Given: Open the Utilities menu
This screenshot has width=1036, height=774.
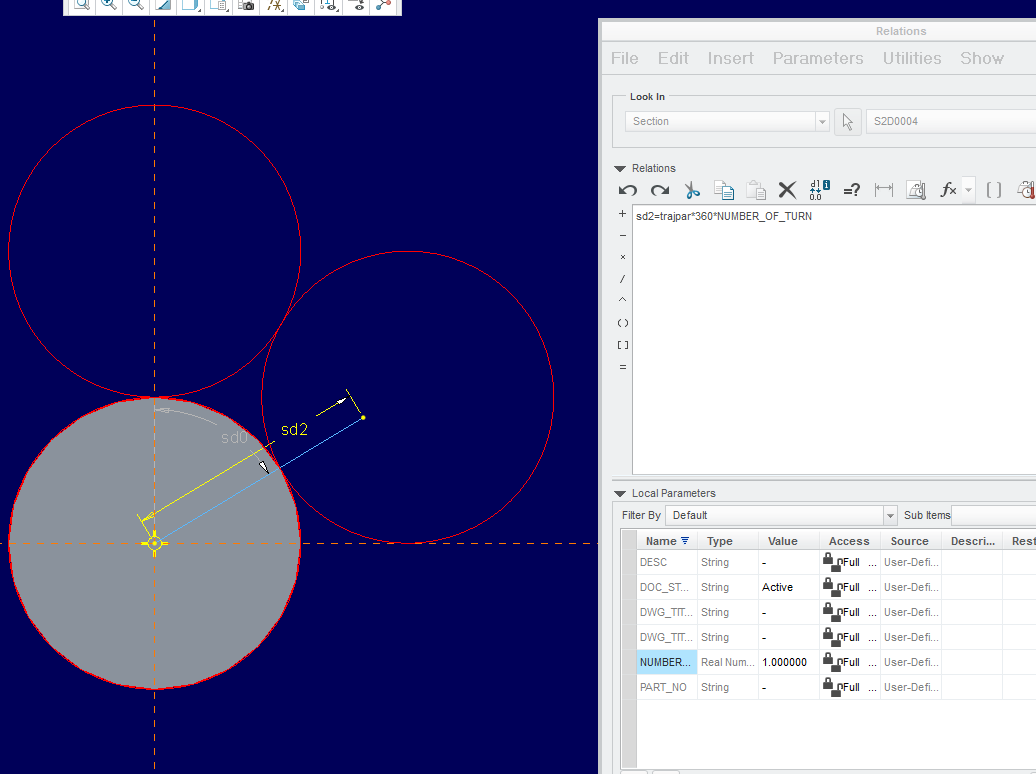Looking at the screenshot, I should [912, 58].
